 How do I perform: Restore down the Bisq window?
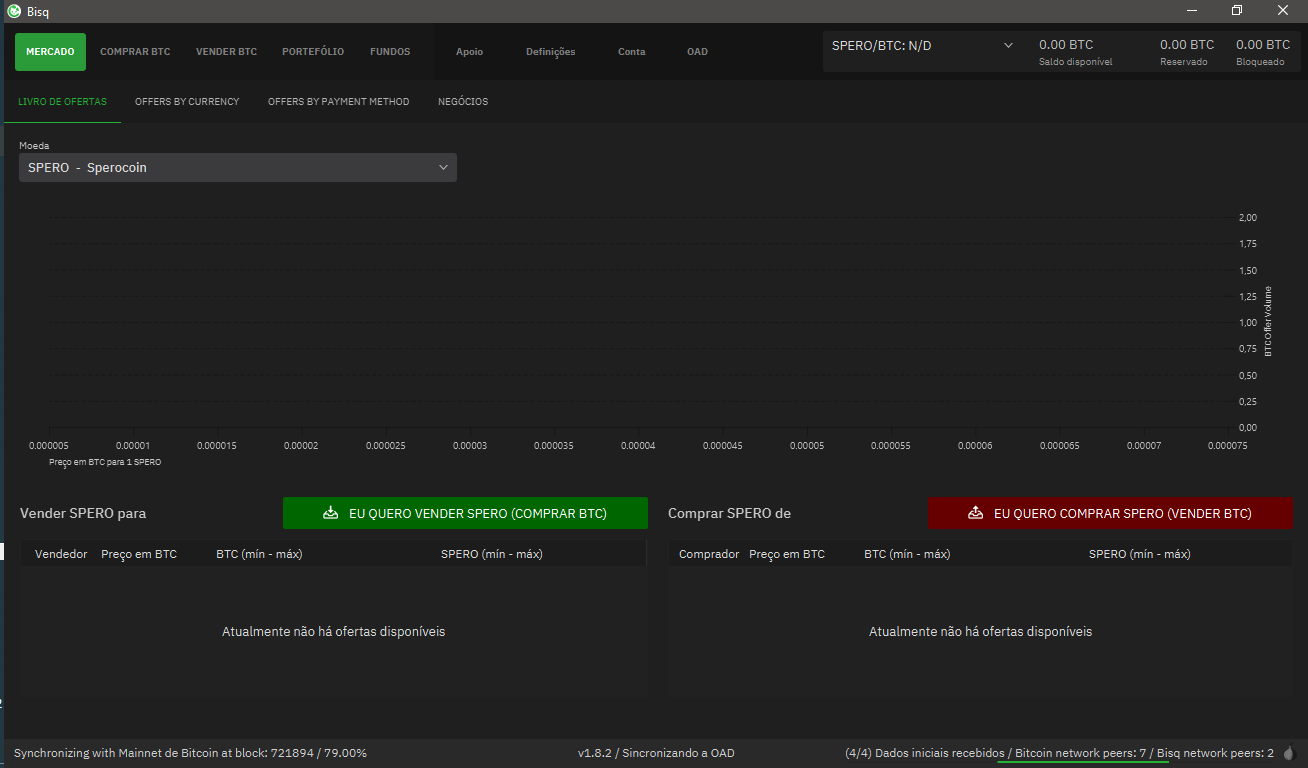1237,11
